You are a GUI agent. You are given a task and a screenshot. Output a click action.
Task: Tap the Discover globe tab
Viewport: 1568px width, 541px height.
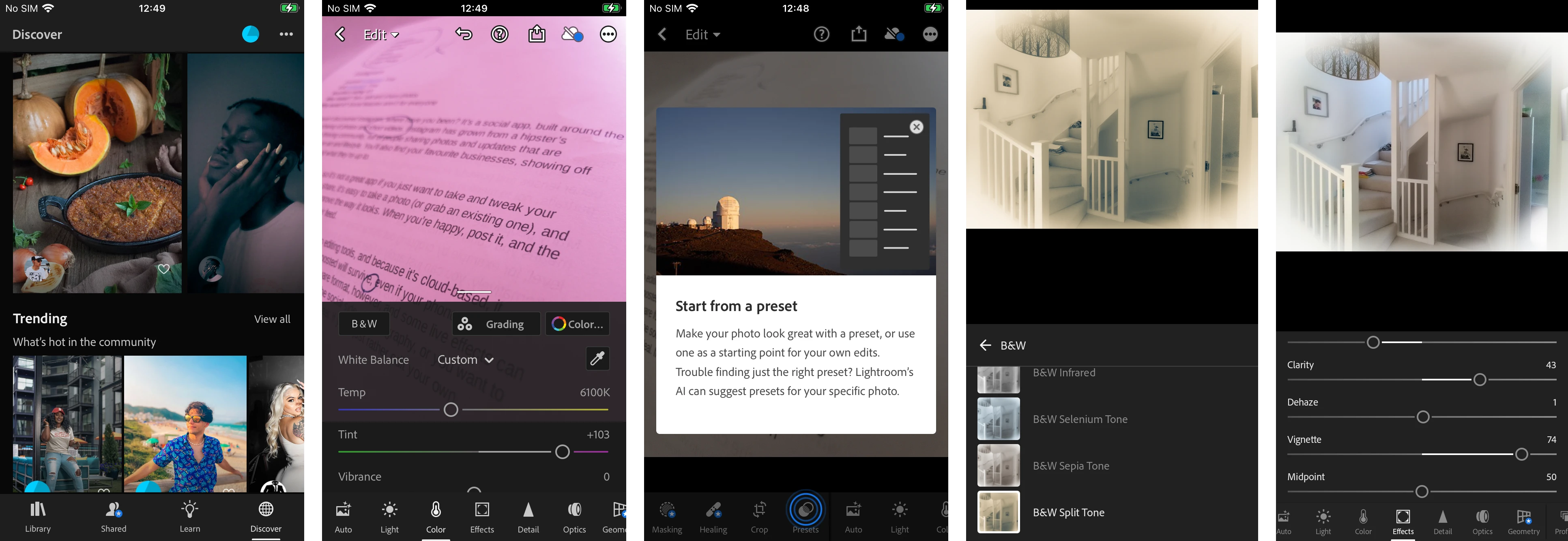[266, 517]
